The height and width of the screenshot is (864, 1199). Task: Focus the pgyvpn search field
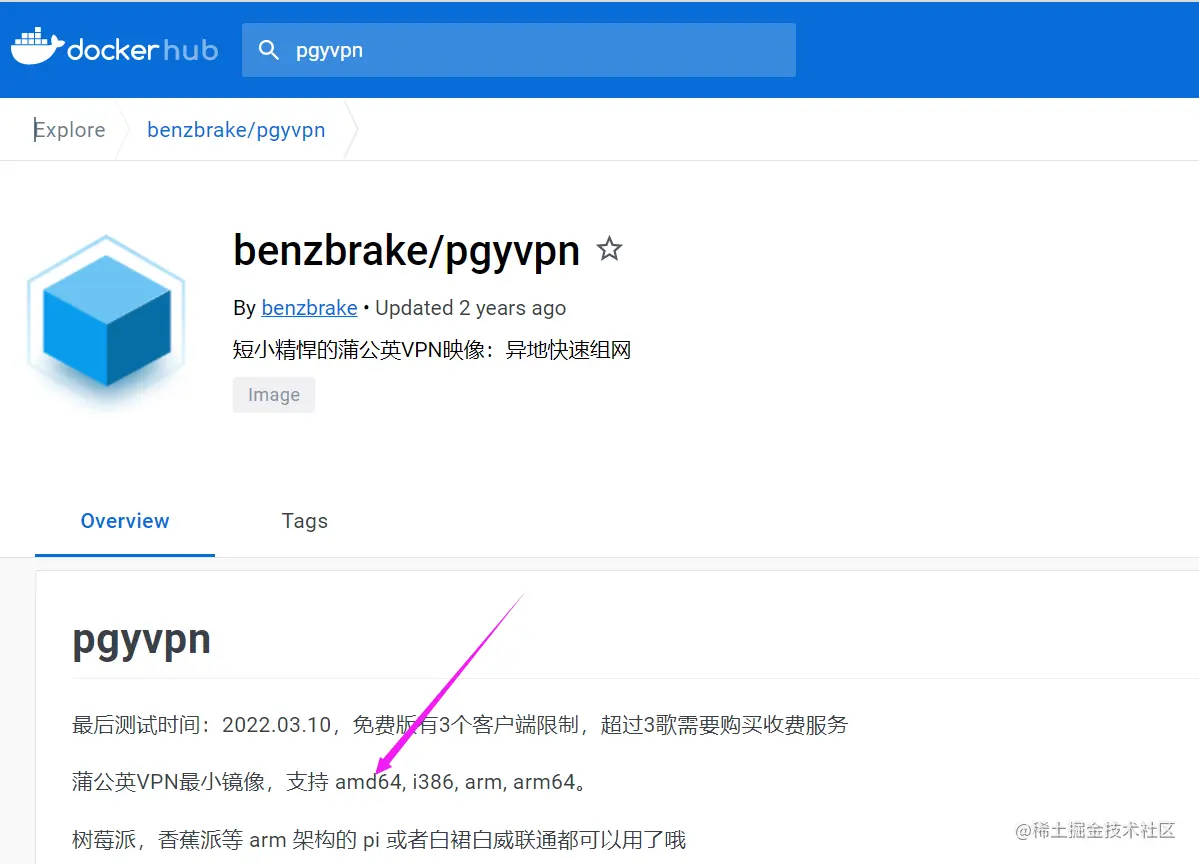(x=518, y=50)
